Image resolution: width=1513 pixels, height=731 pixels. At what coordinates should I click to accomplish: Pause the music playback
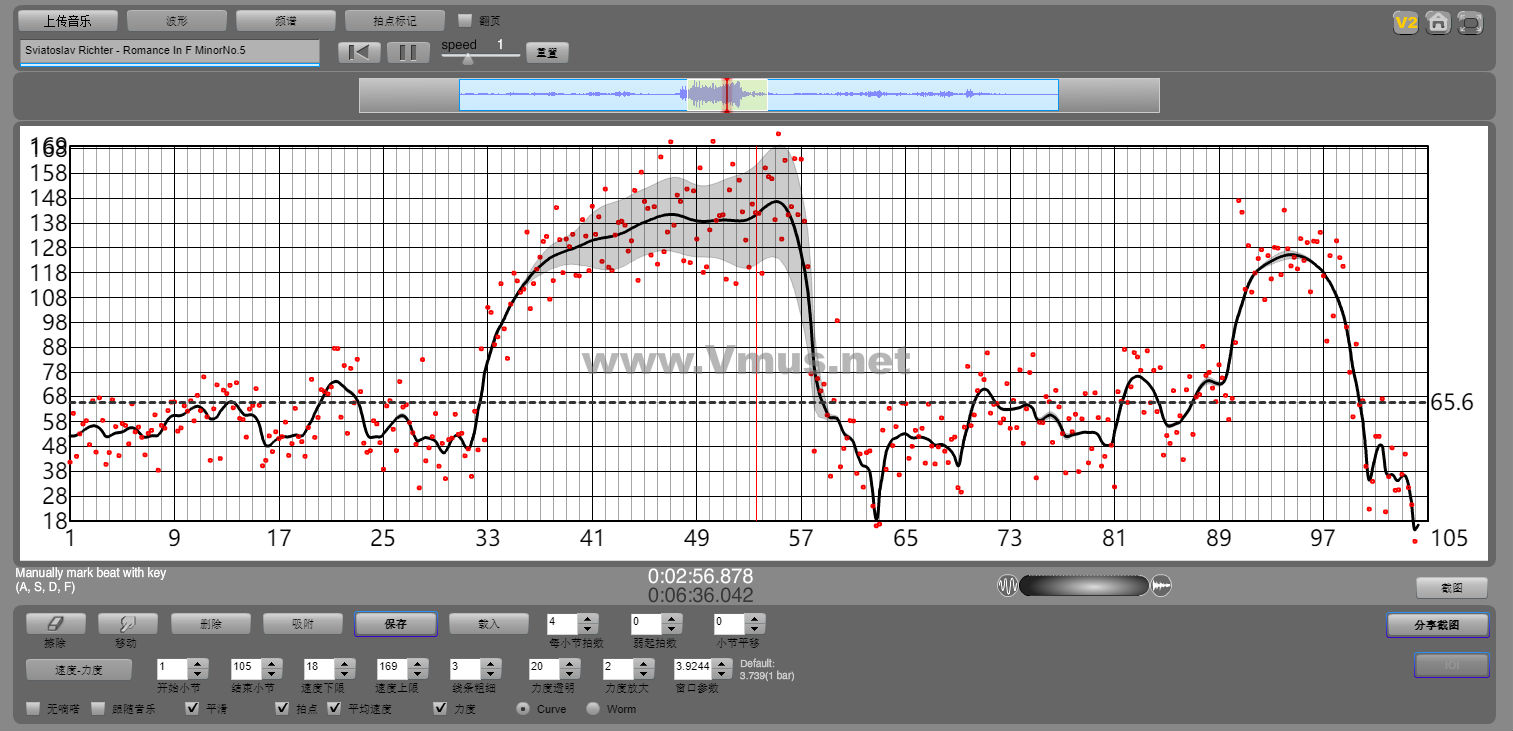pyautogui.click(x=407, y=53)
